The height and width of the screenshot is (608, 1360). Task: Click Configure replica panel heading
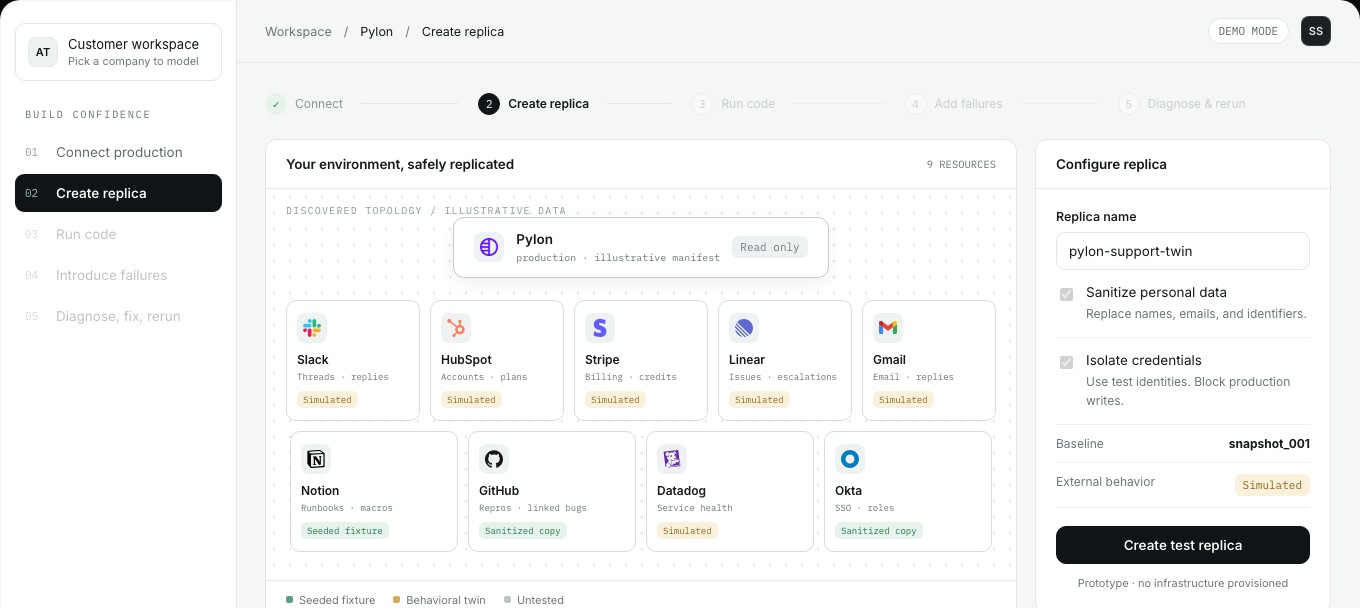[x=1111, y=164]
